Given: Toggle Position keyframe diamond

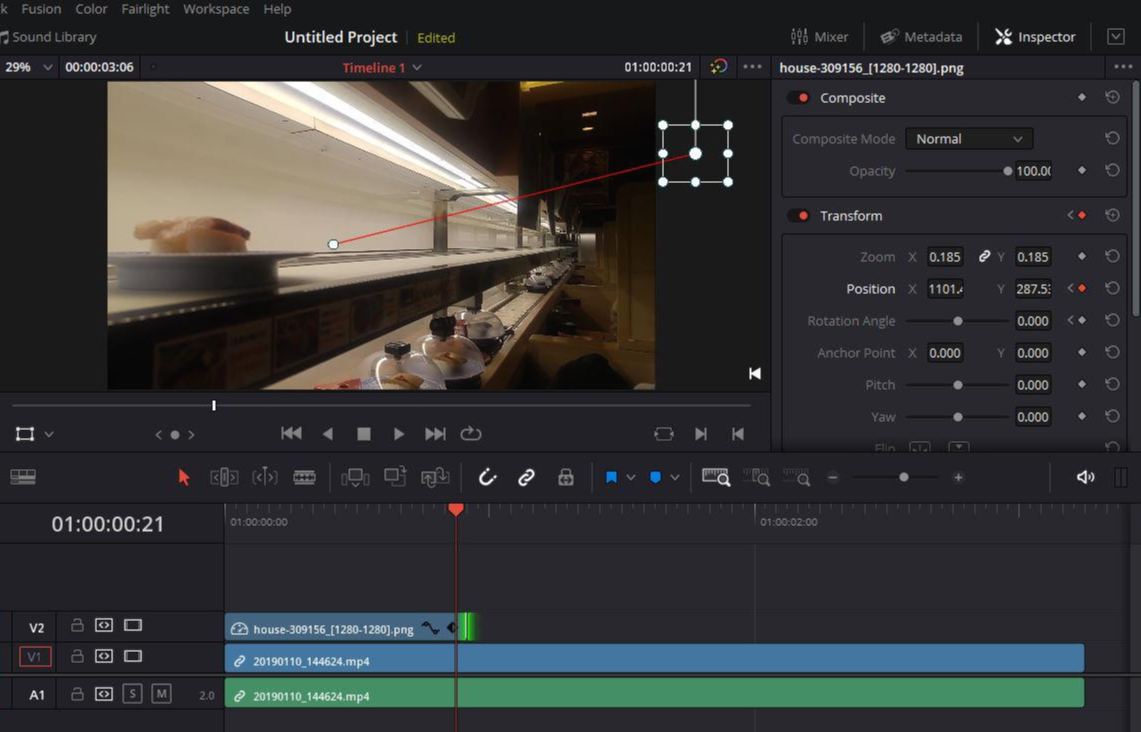Looking at the screenshot, I should [1082, 289].
